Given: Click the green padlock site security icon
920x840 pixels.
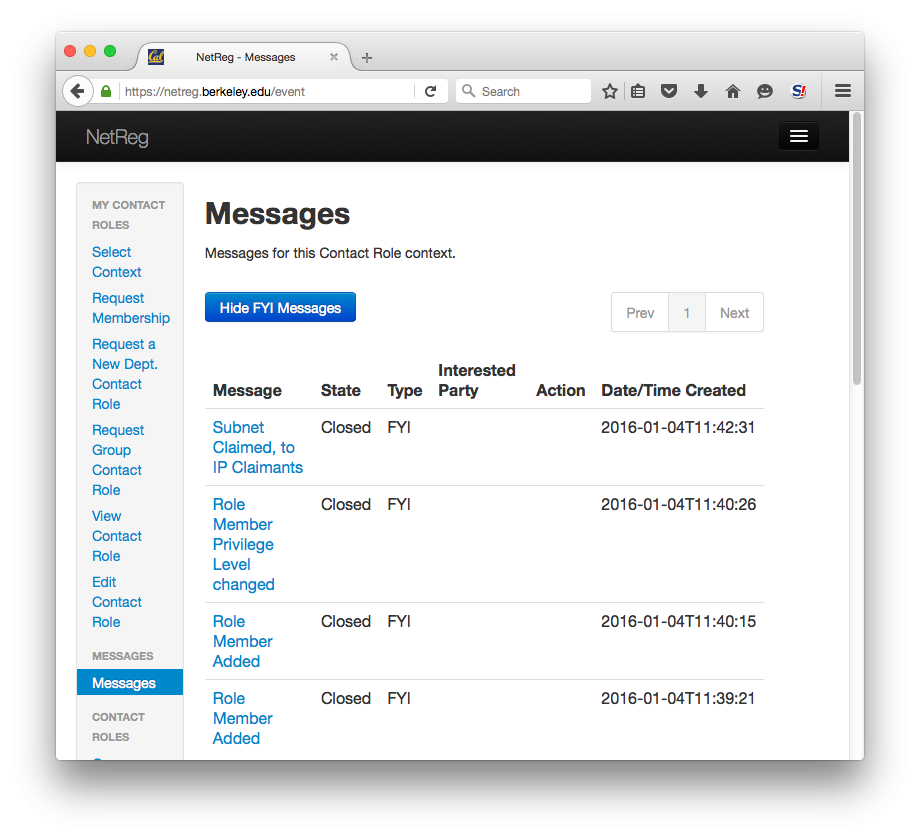Looking at the screenshot, I should pos(106,92).
